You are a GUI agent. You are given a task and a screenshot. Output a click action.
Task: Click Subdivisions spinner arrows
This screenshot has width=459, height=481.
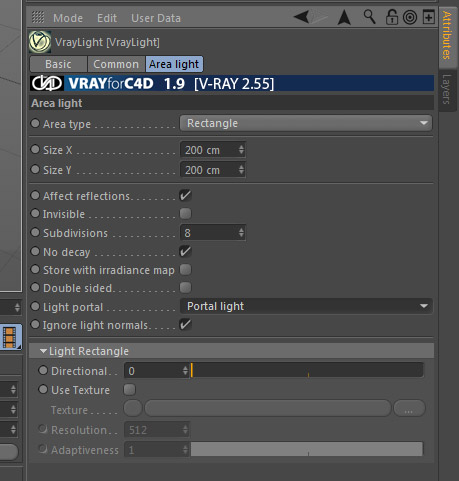click(x=241, y=233)
